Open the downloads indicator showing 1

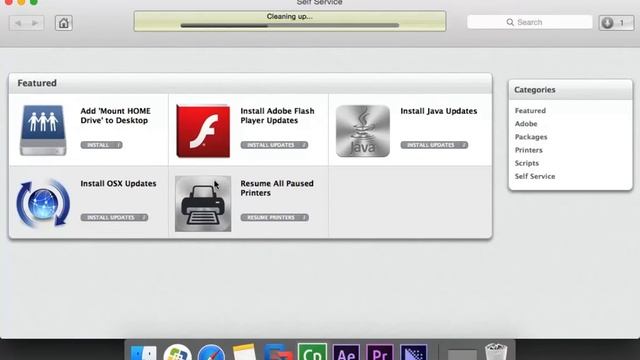[x=616, y=23]
